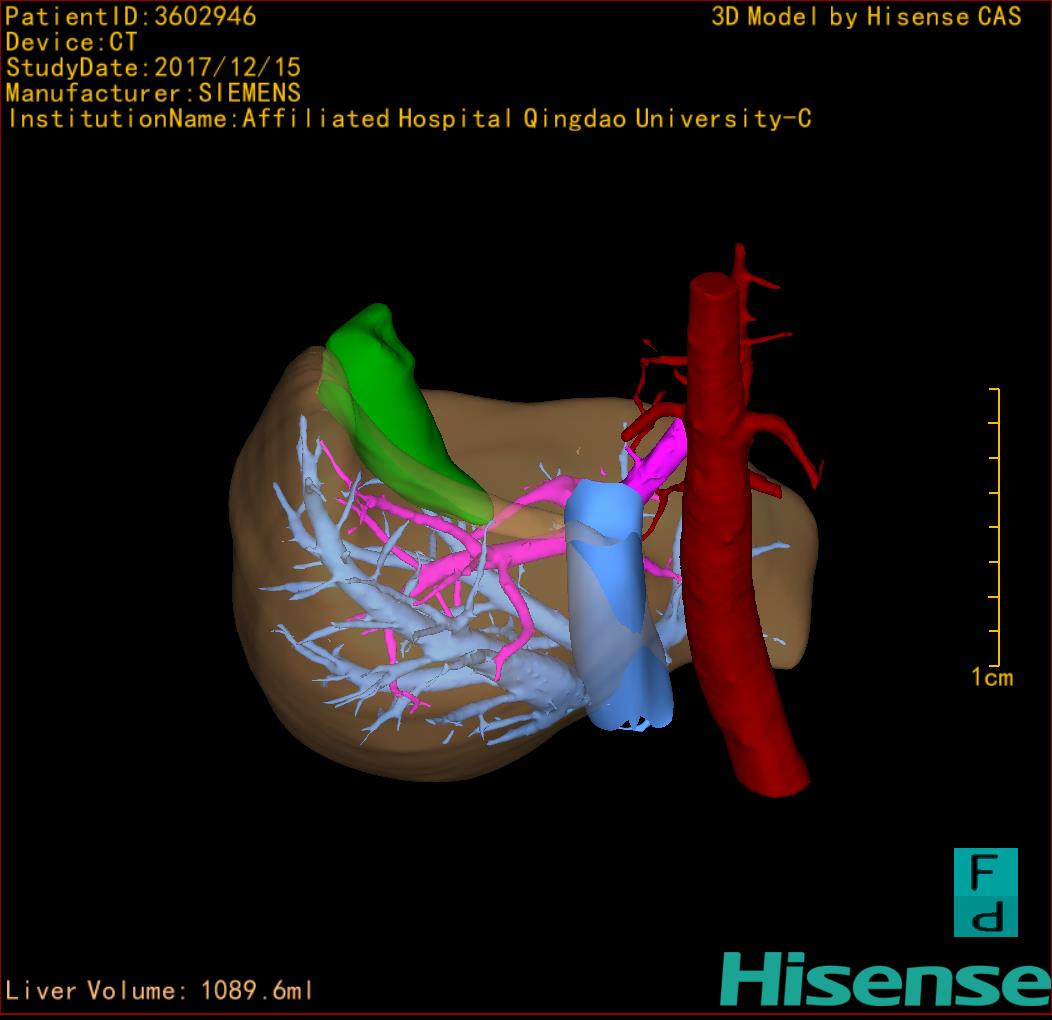The image size is (1052, 1020).
Task: Click the InstitutionName Affiliated Hospital Qingdao University text
Action: coord(409,119)
